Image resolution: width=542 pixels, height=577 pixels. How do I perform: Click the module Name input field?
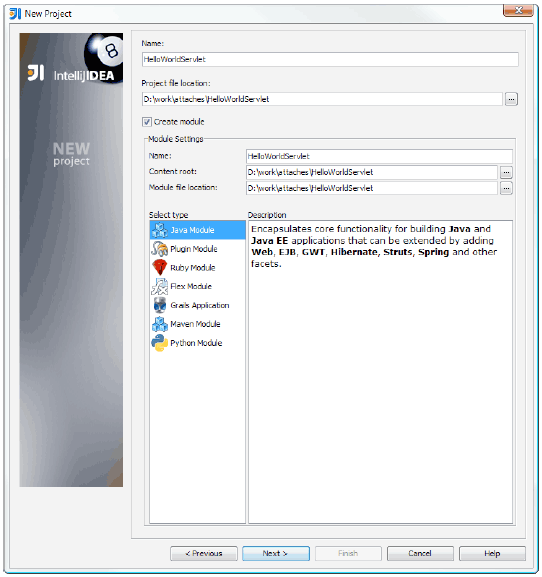pos(379,156)
